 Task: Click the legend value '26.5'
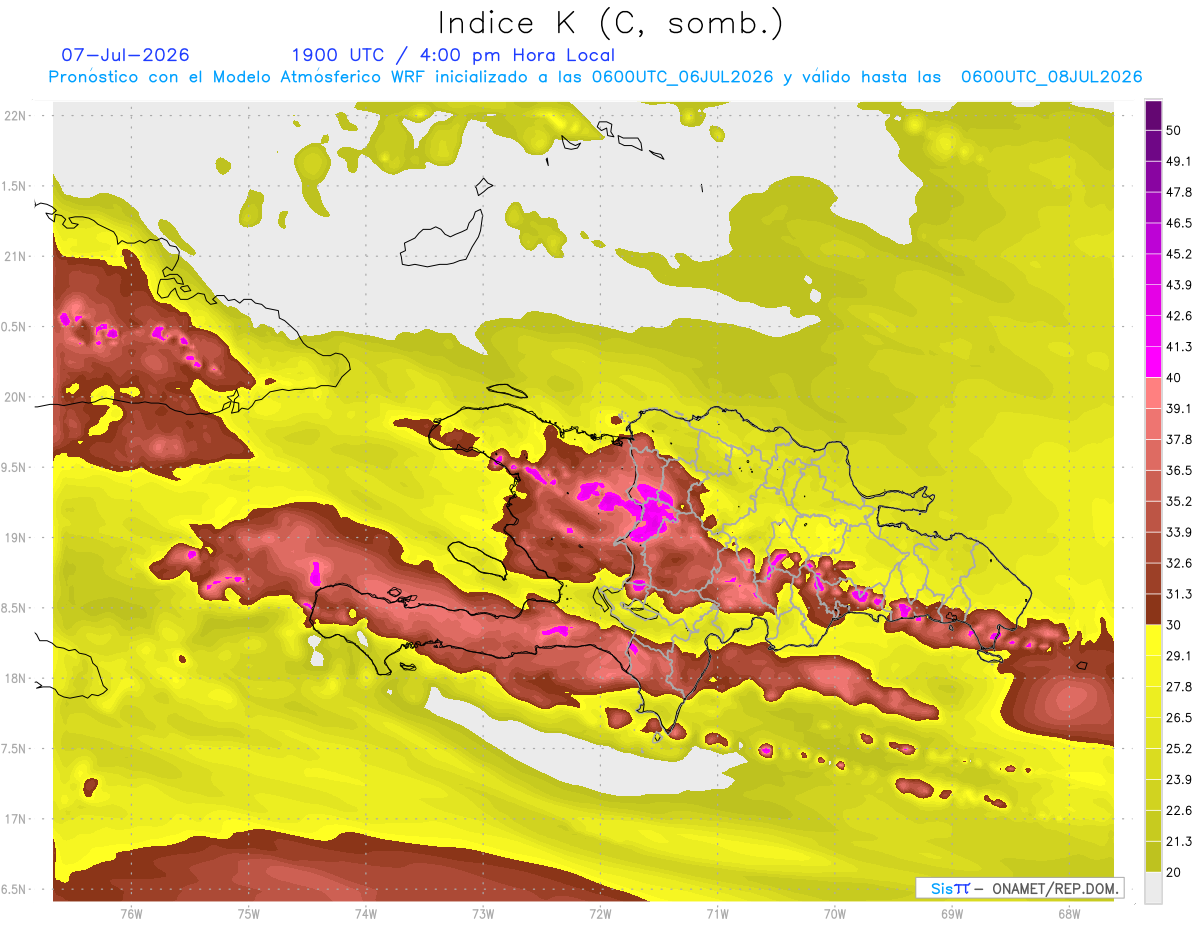coord(1179,717)
